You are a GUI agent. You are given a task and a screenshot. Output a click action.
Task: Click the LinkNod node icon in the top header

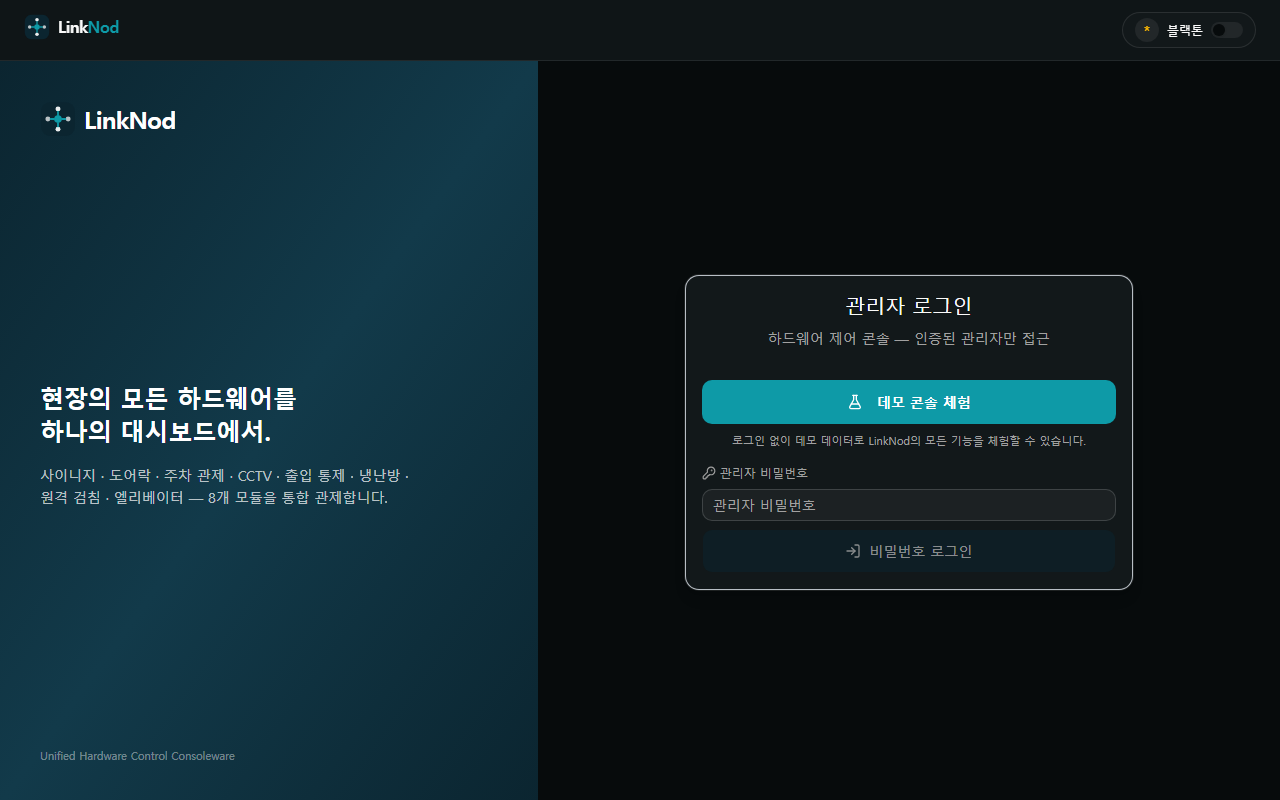(37, 28)
